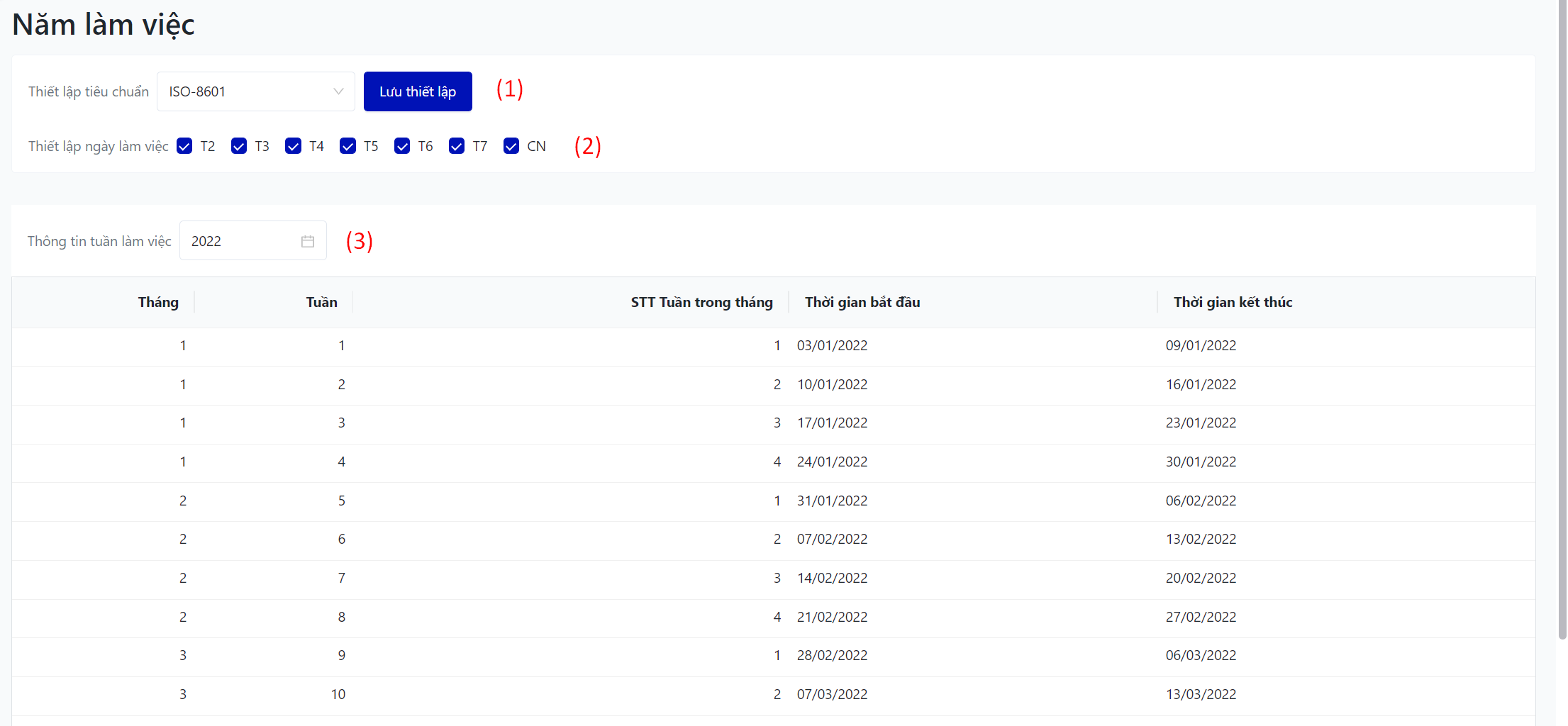Open the year picker calendar icon
The image size is (1568, 726).
[x=307, y=241]
